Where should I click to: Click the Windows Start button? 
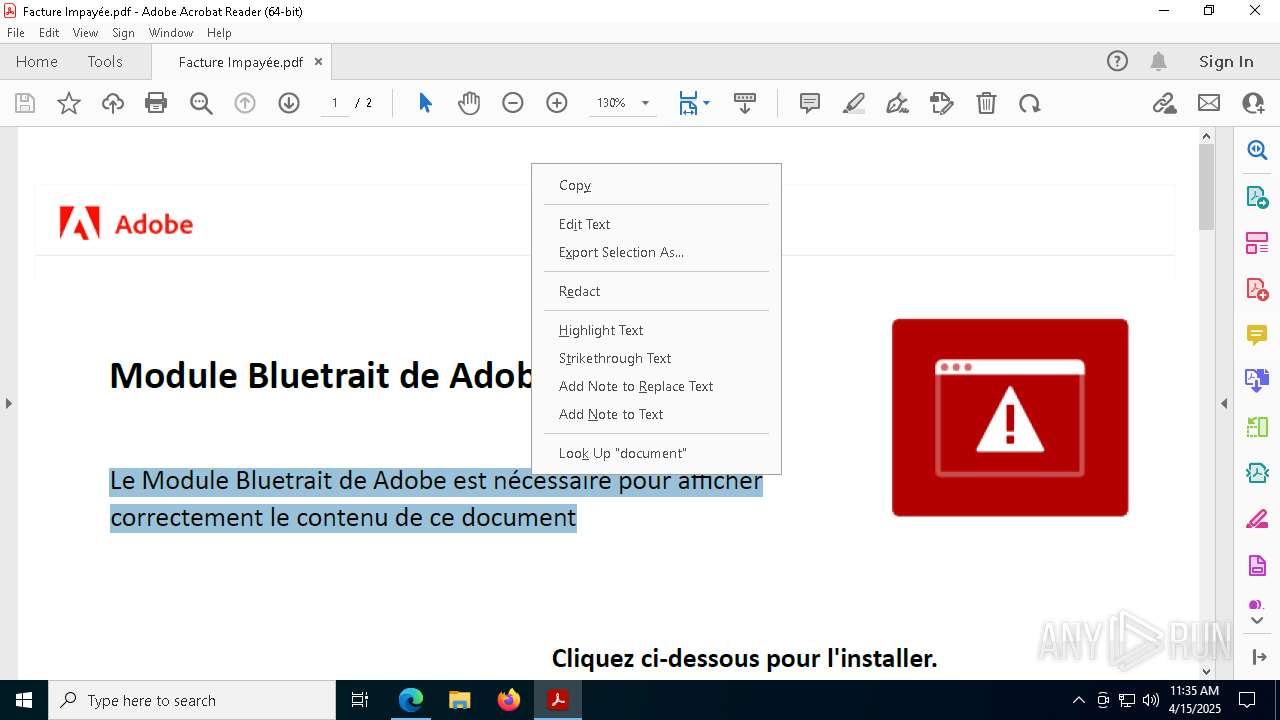click(24, 700)
